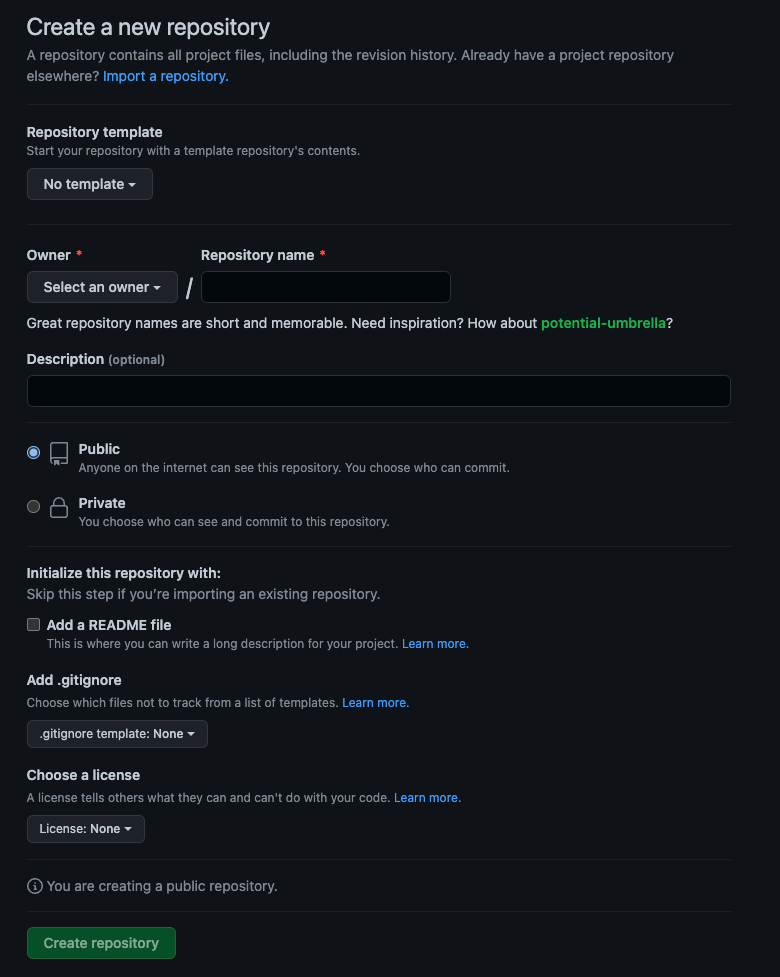Use the suggested name potential-umbrella

click(603, 323)
